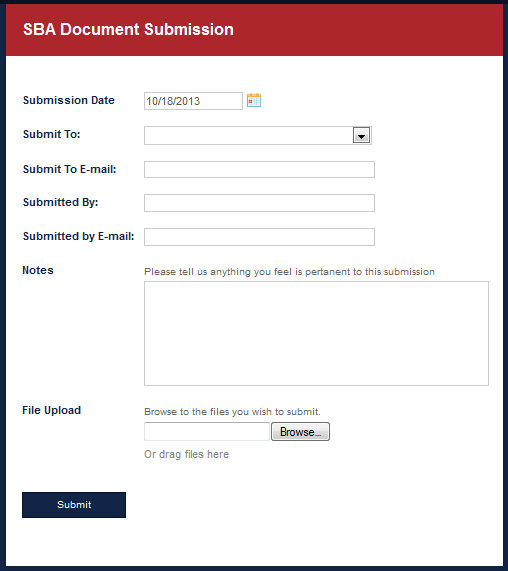Click the "File Upload" label
The image size is (508, 571).
[52, 410]
